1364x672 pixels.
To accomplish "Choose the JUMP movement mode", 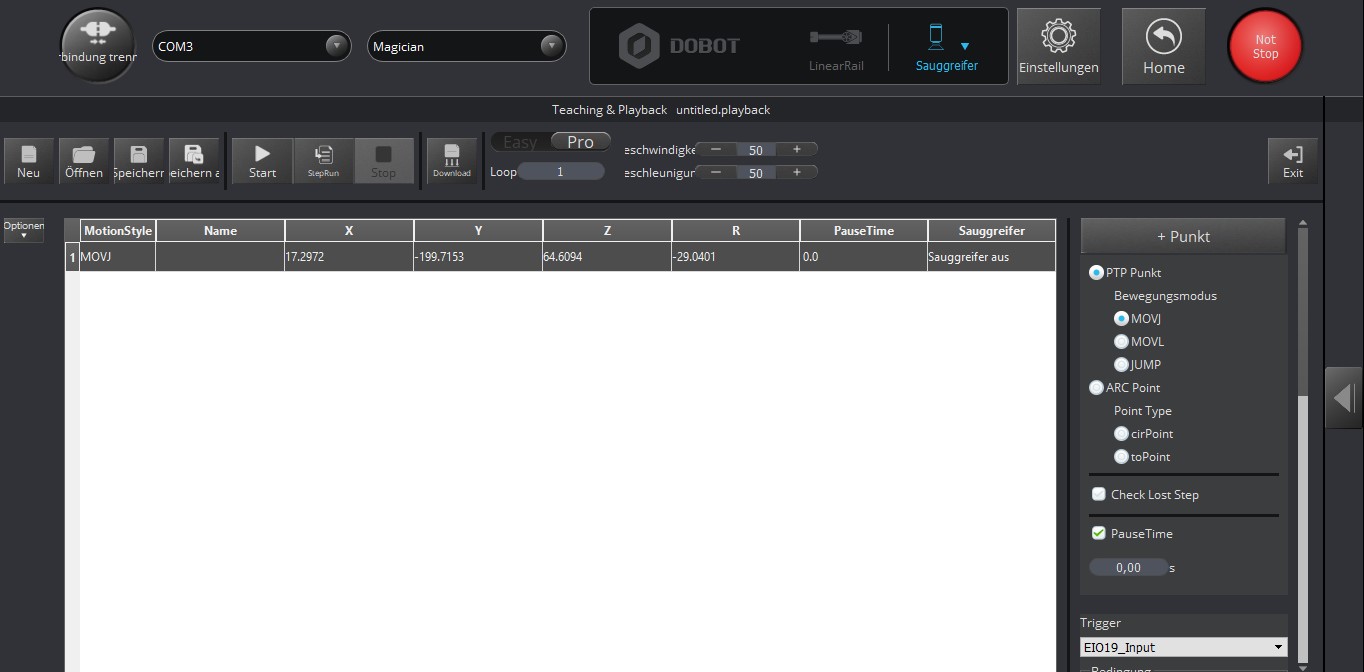I will tap(1121, 365).
